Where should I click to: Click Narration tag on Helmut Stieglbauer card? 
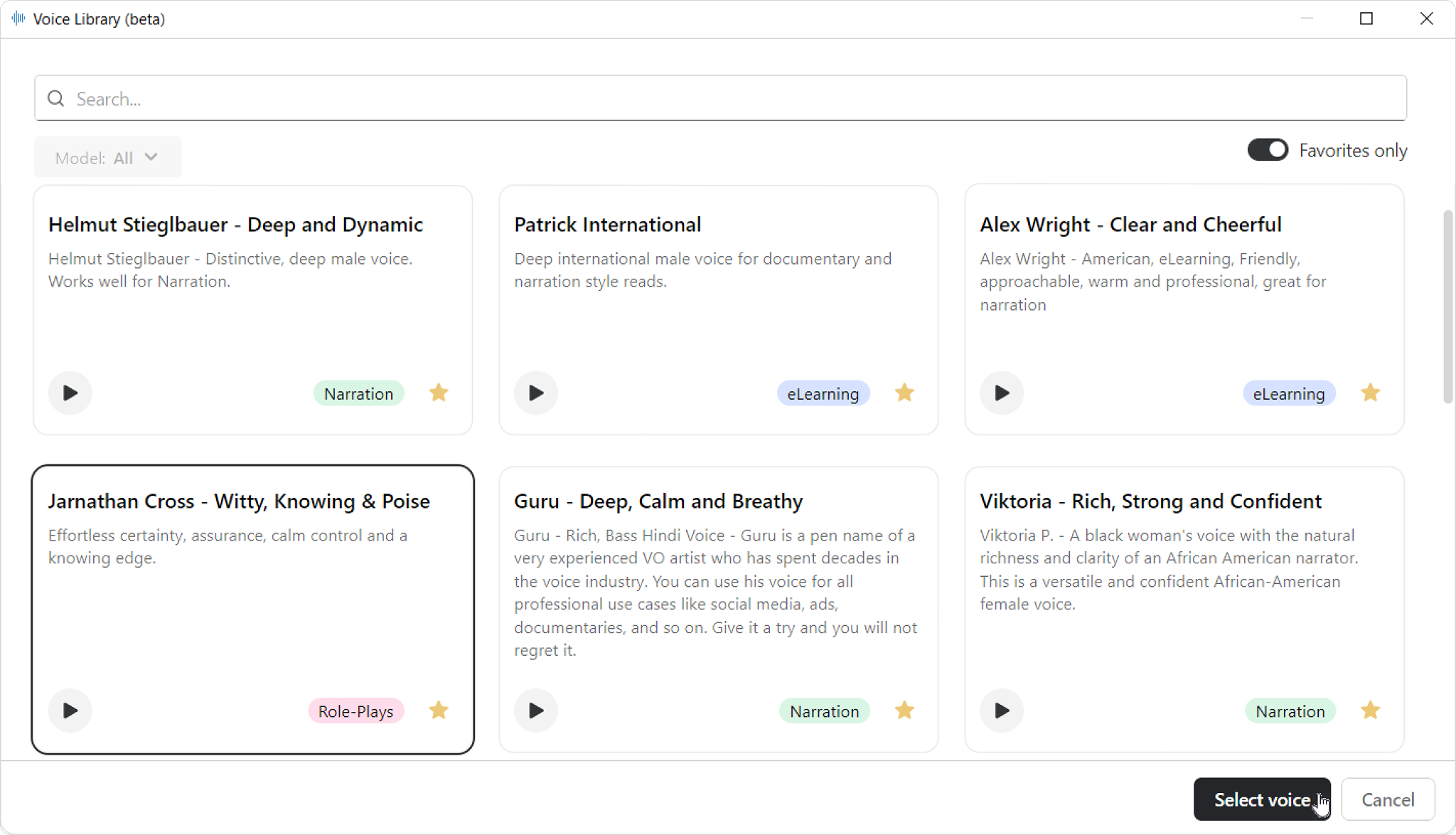pos(358,393)
